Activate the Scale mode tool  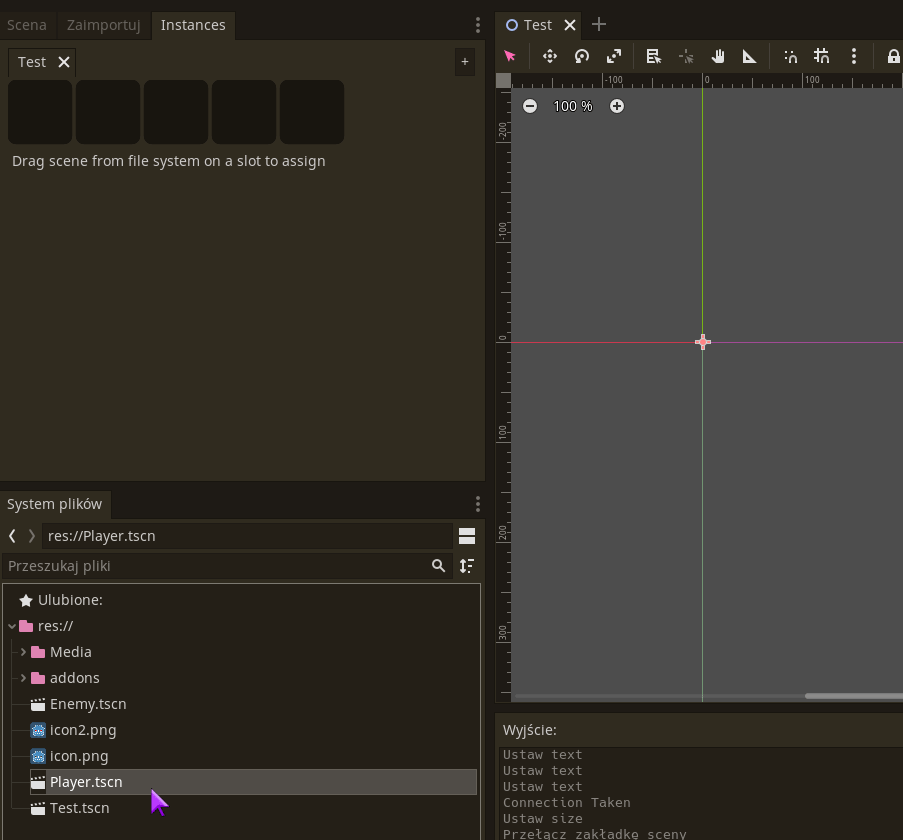(x=614, y=56)
